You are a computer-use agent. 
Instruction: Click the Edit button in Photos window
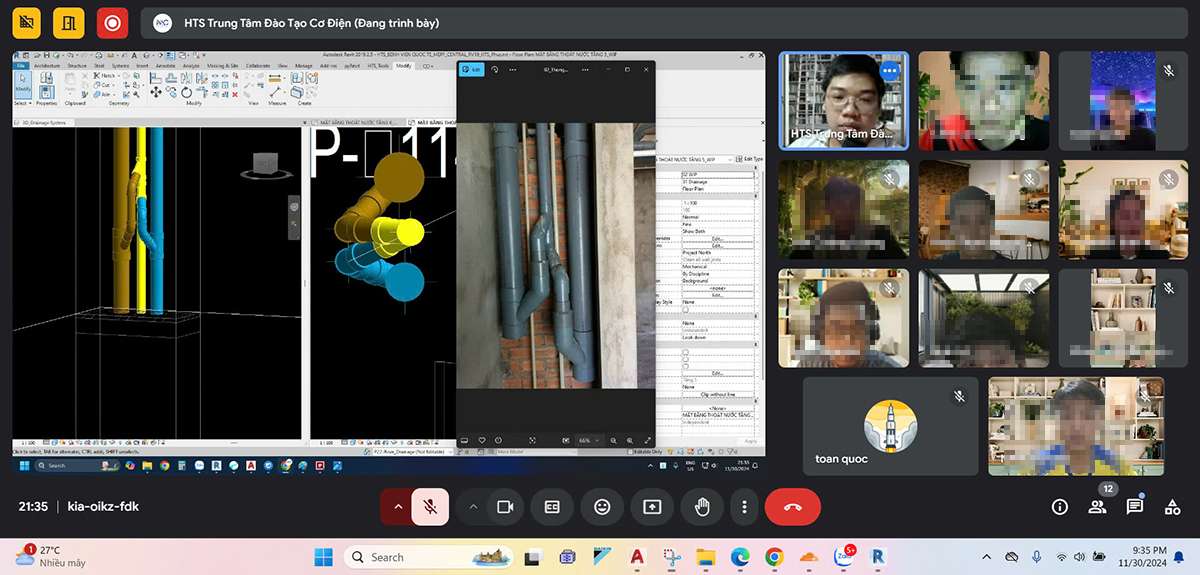(471, 69)
